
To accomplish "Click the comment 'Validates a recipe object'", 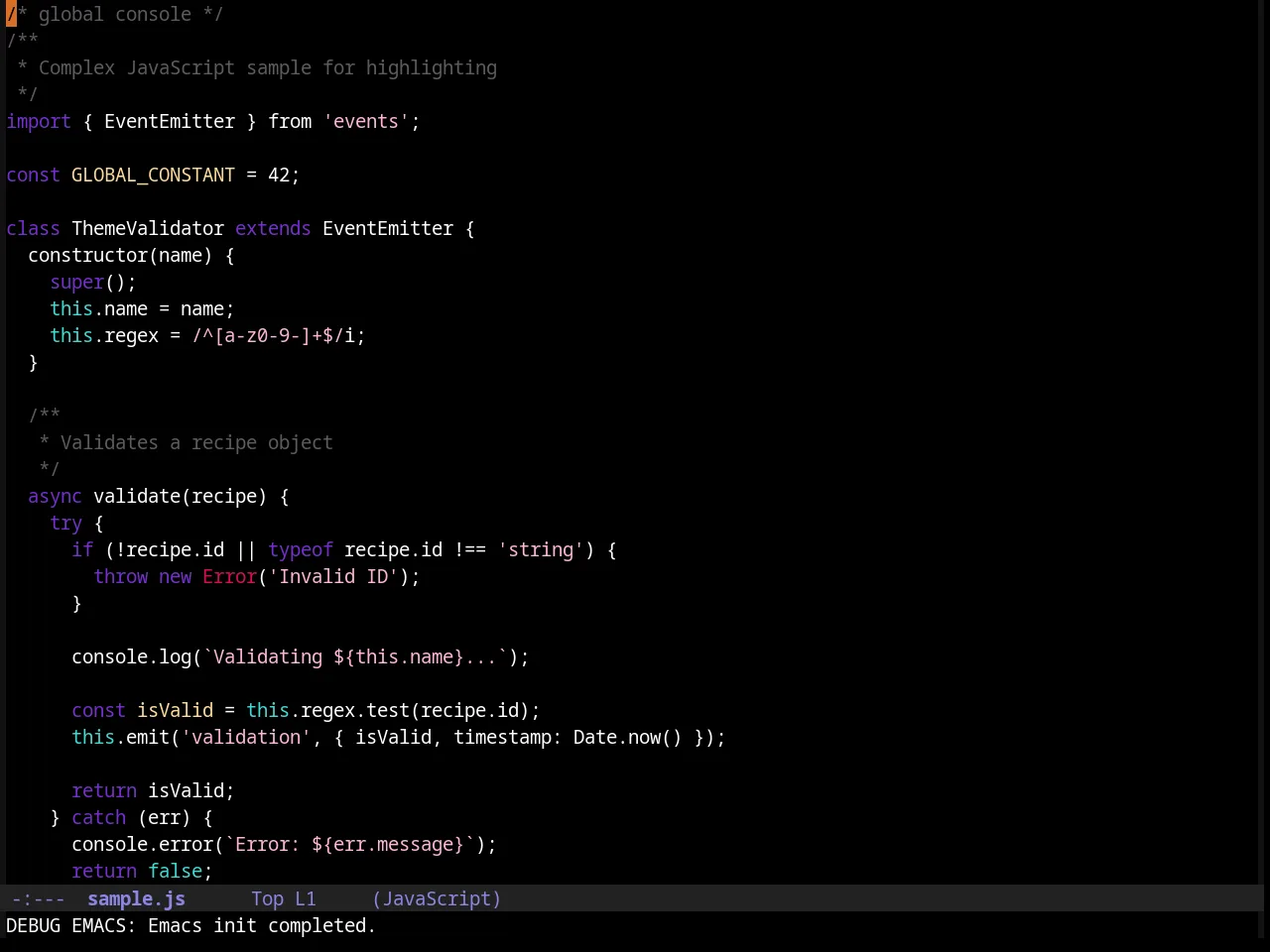I will pyautogui.click(x=196, y=442).
